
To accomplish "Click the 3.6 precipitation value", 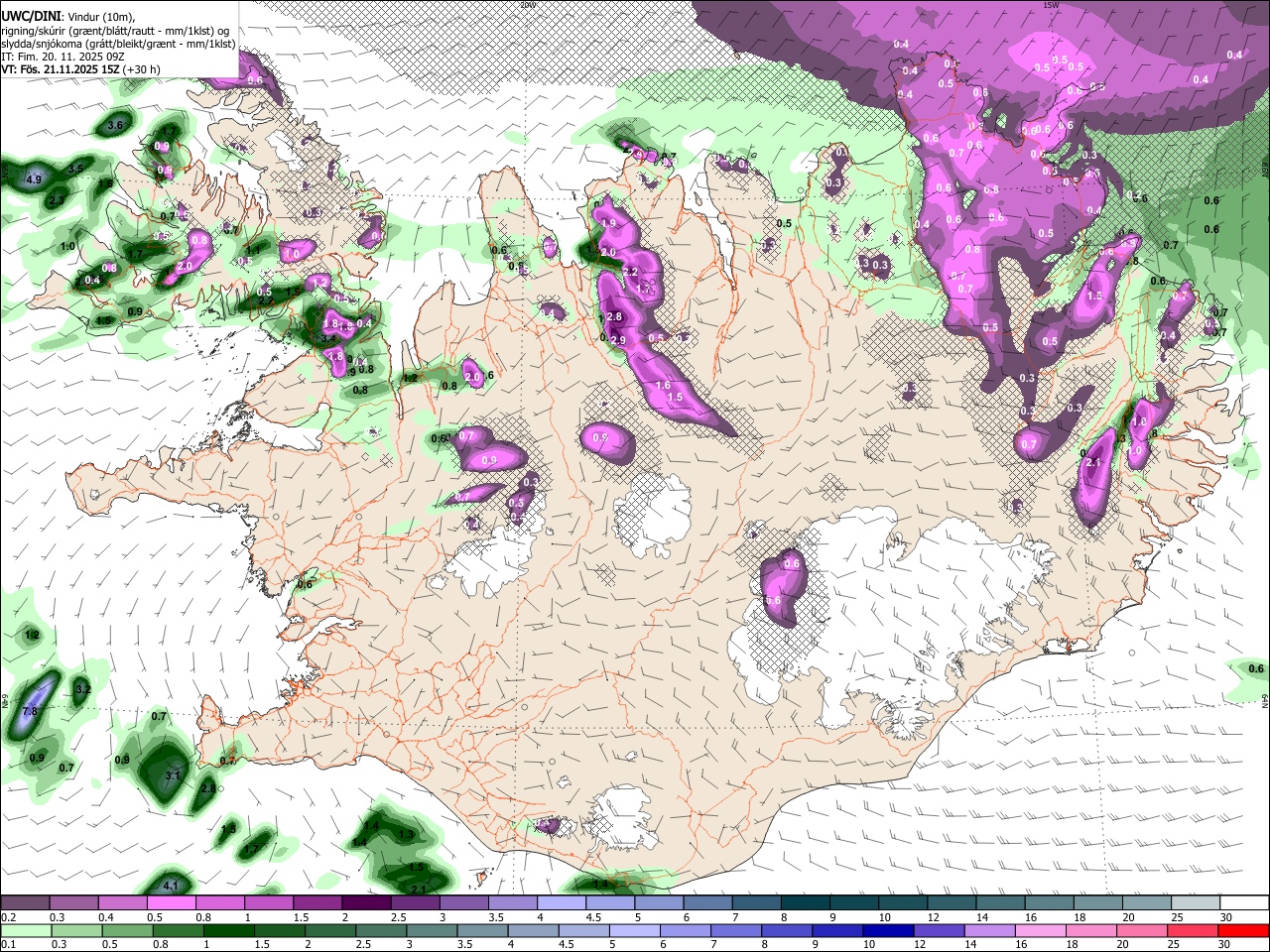I will click(x=115, y=125).
